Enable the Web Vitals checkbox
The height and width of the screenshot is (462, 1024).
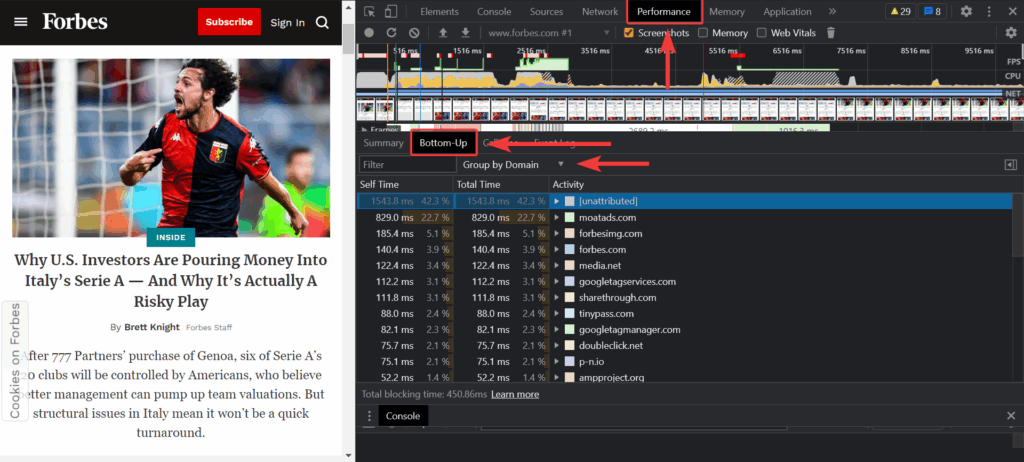coord(761,33)
